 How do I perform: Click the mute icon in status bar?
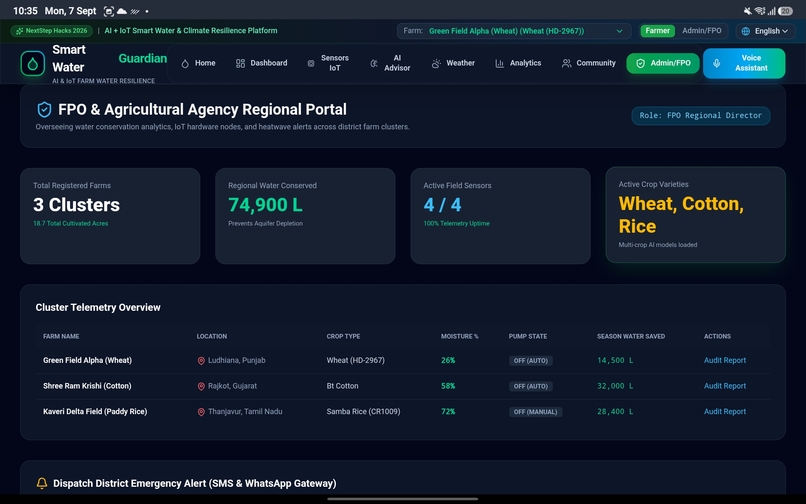point(747,11)
